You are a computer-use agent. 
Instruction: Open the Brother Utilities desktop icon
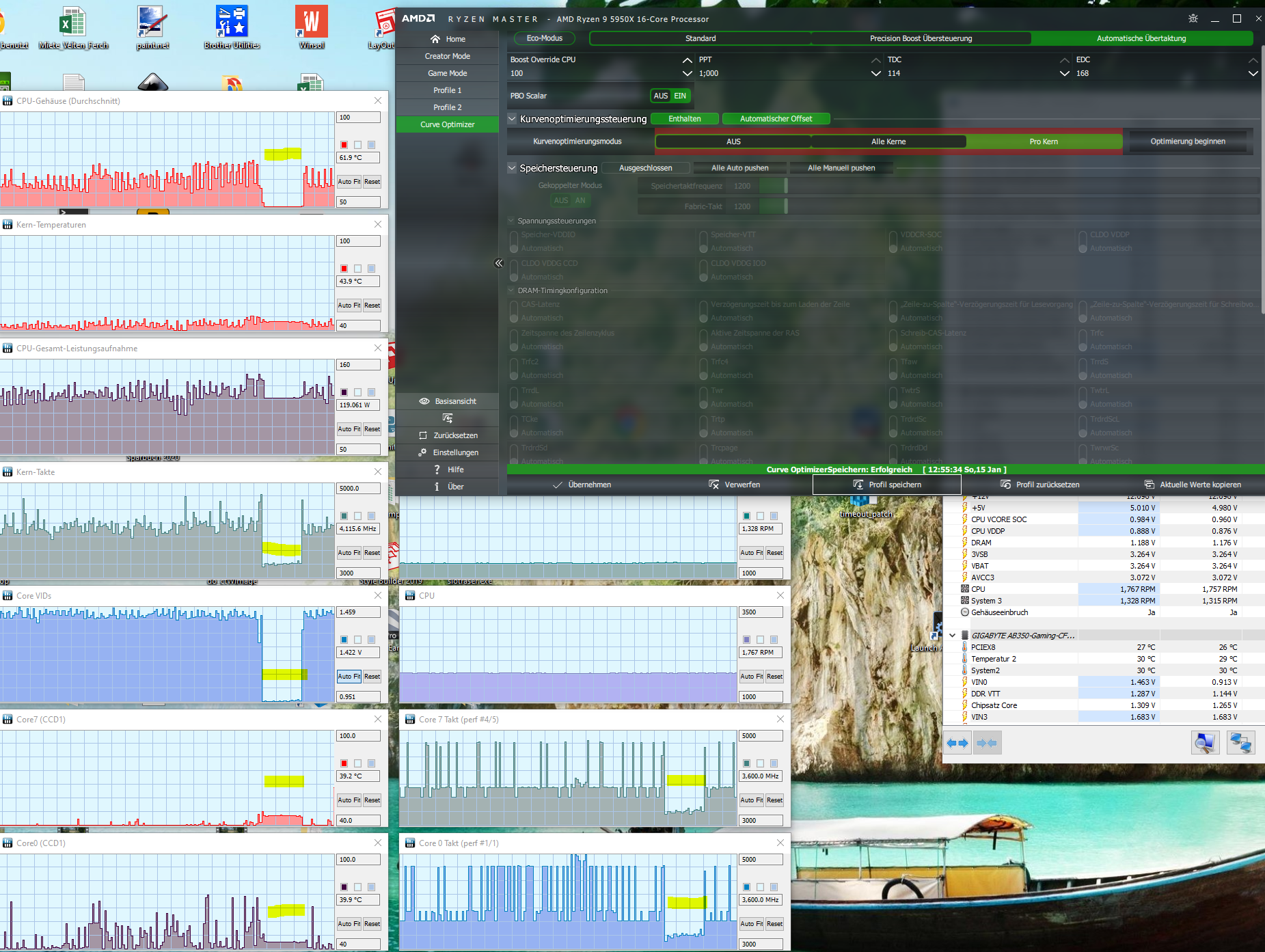232,27
